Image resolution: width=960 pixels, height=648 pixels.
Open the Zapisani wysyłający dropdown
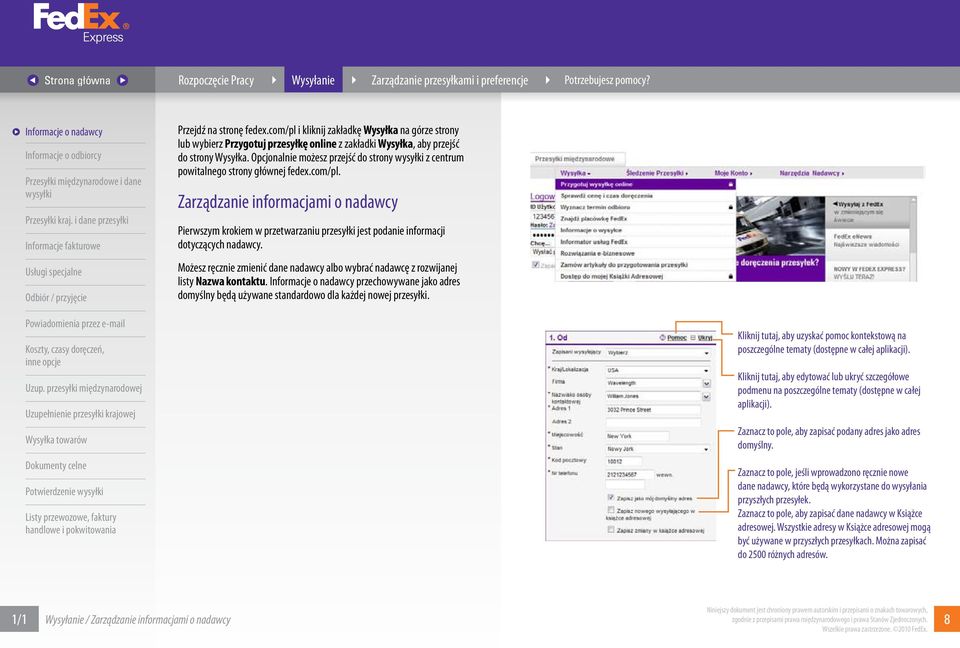point(658,353)
